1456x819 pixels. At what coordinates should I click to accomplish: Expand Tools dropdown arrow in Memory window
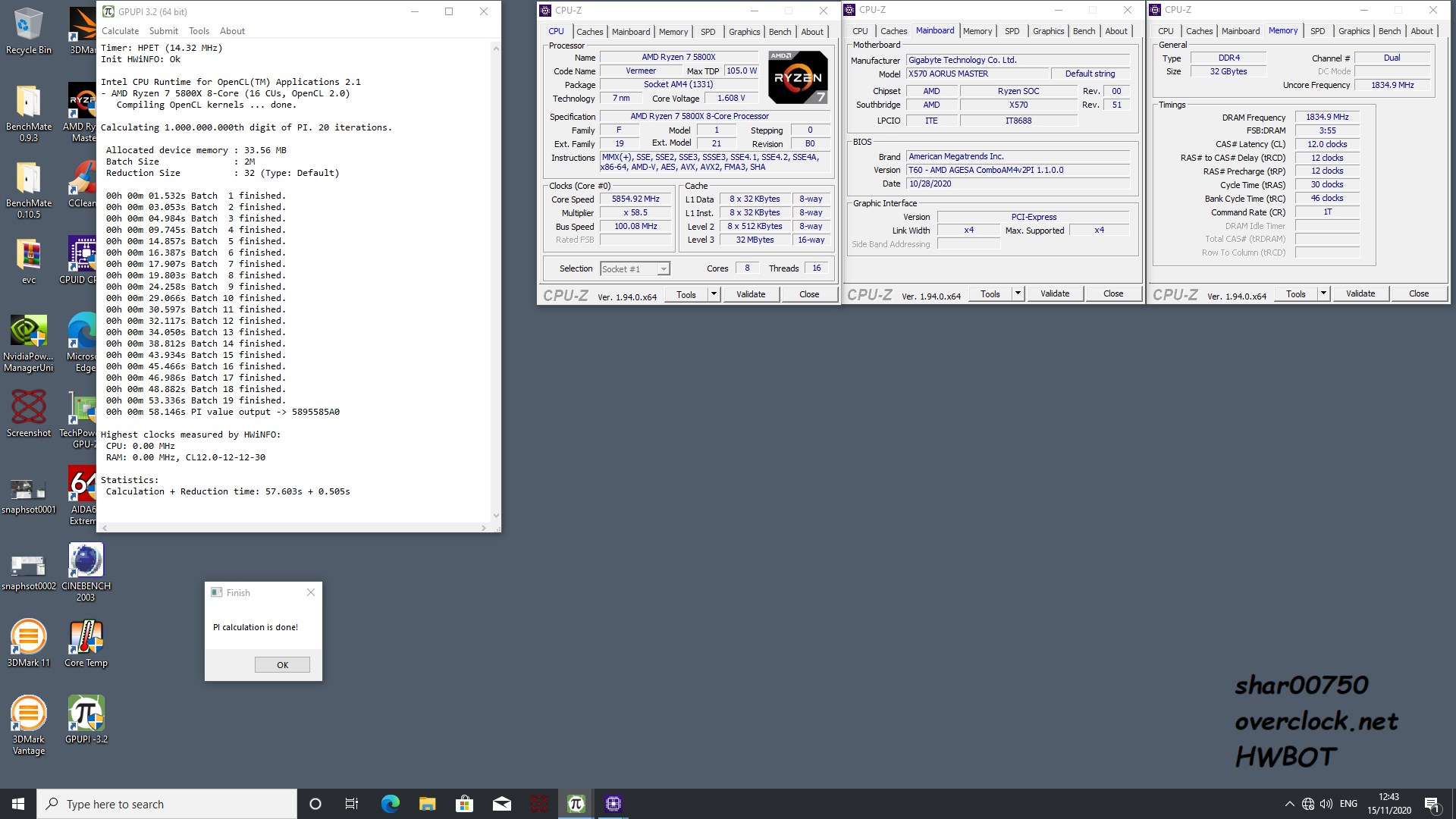[1323, 293]
